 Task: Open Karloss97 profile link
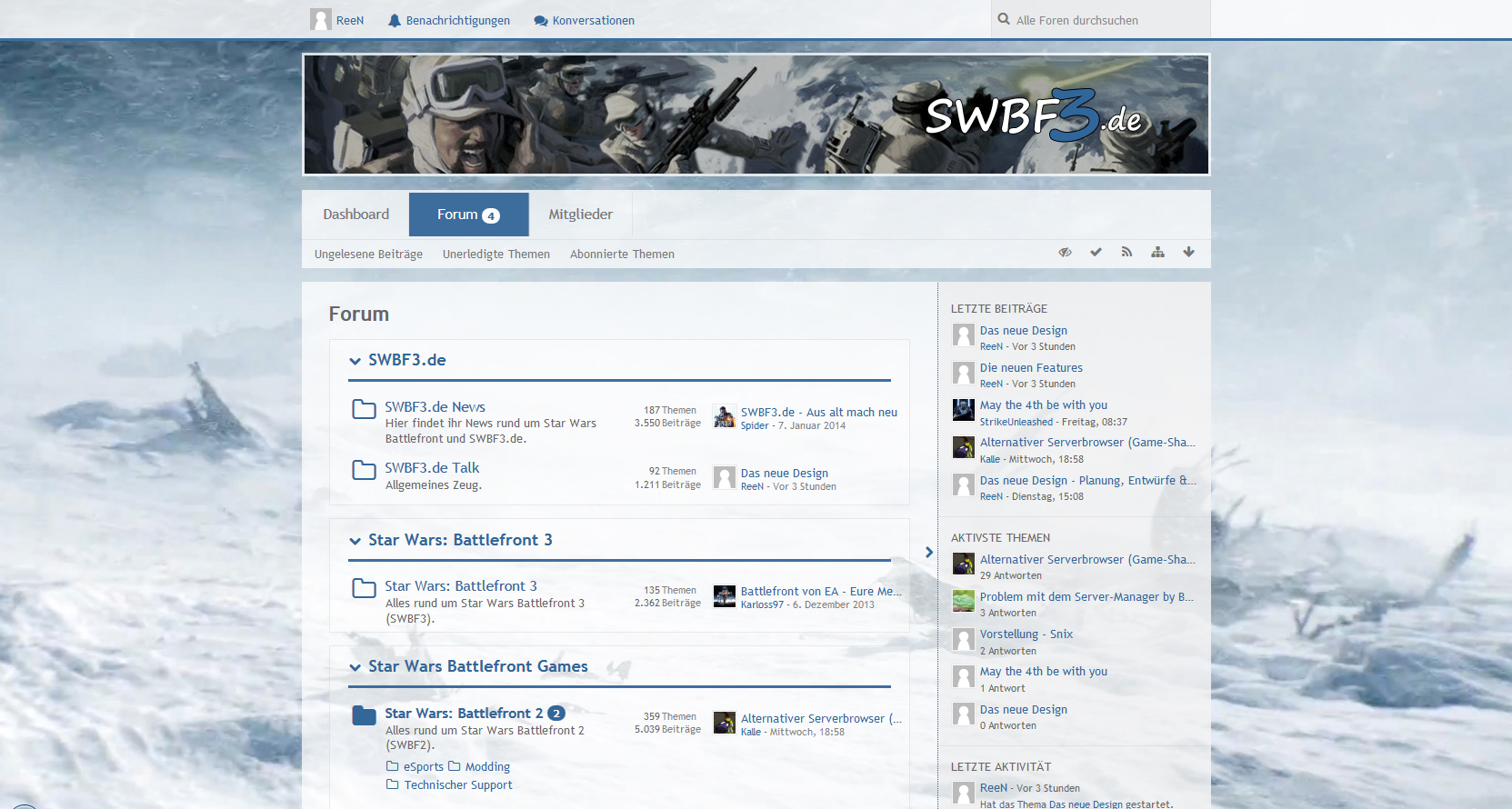click(762, 605)
